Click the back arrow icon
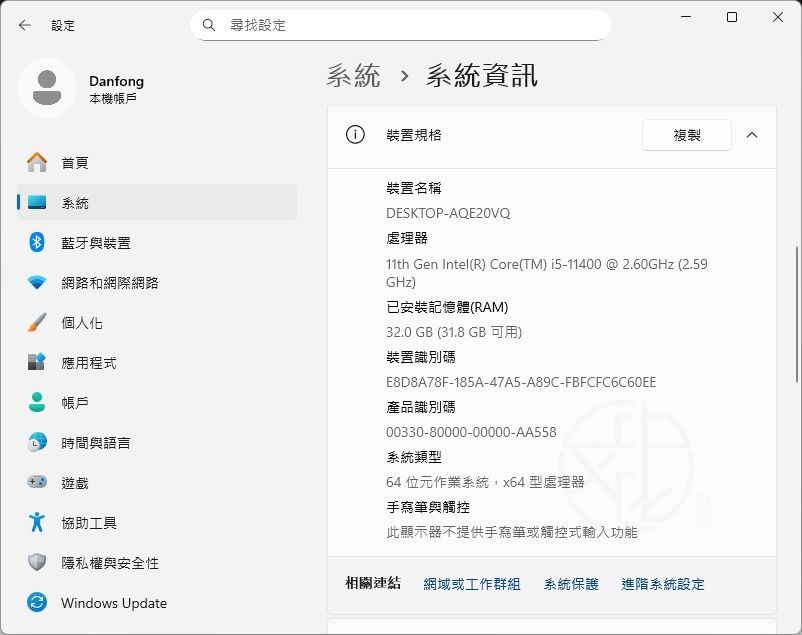 (x=25, y=25)
